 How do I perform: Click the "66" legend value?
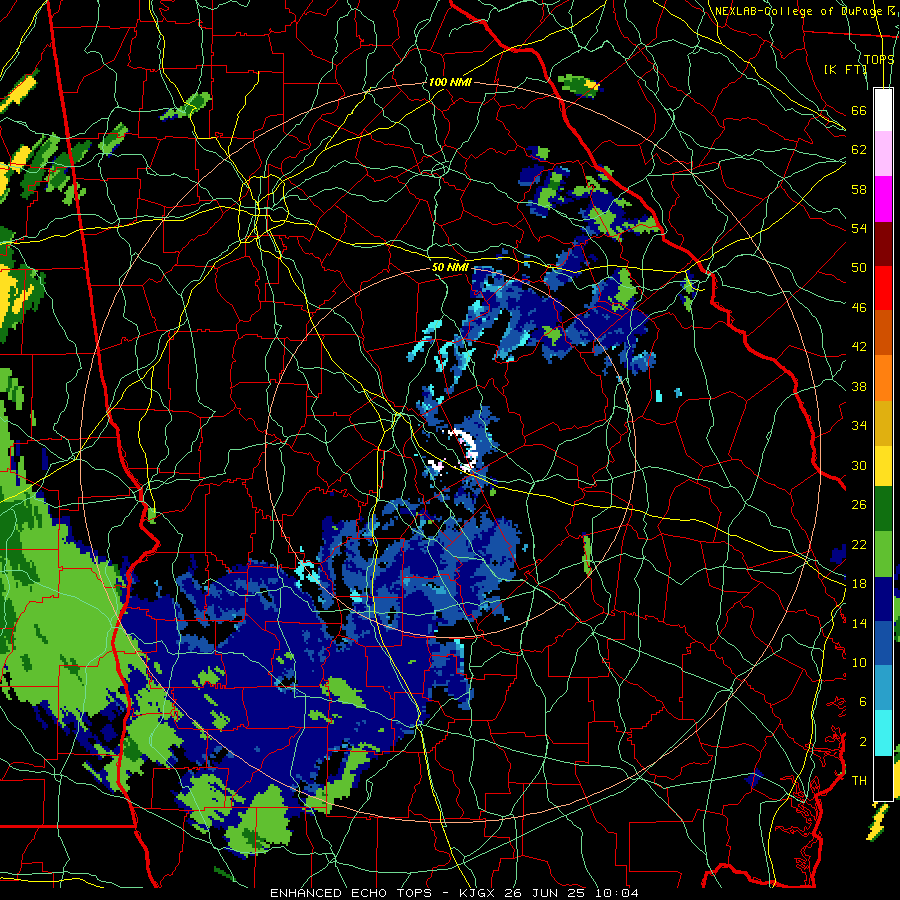[x=859, y=110]
